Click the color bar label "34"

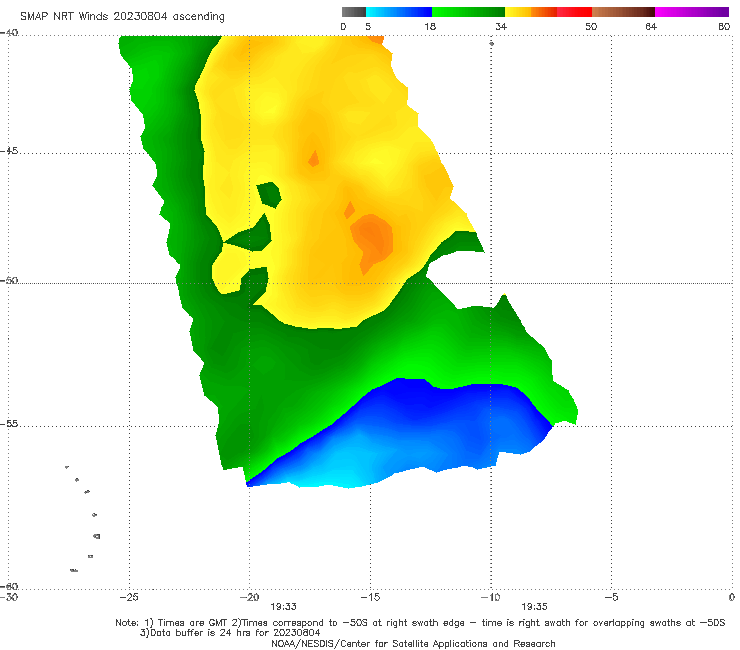coord(501,26)
